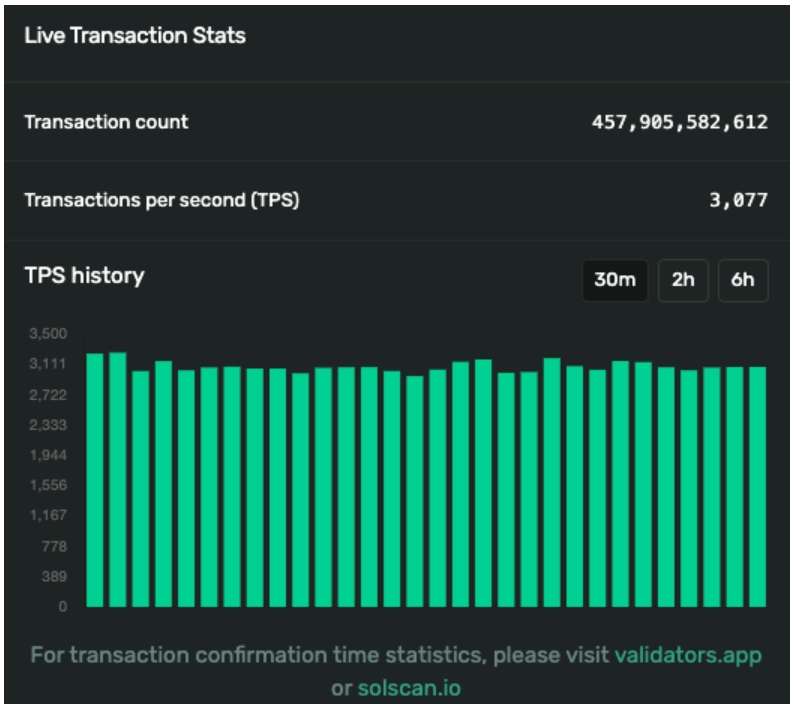Click the 2,333 y-axis label
Screen dimensions: 795x712
(48, 425)
